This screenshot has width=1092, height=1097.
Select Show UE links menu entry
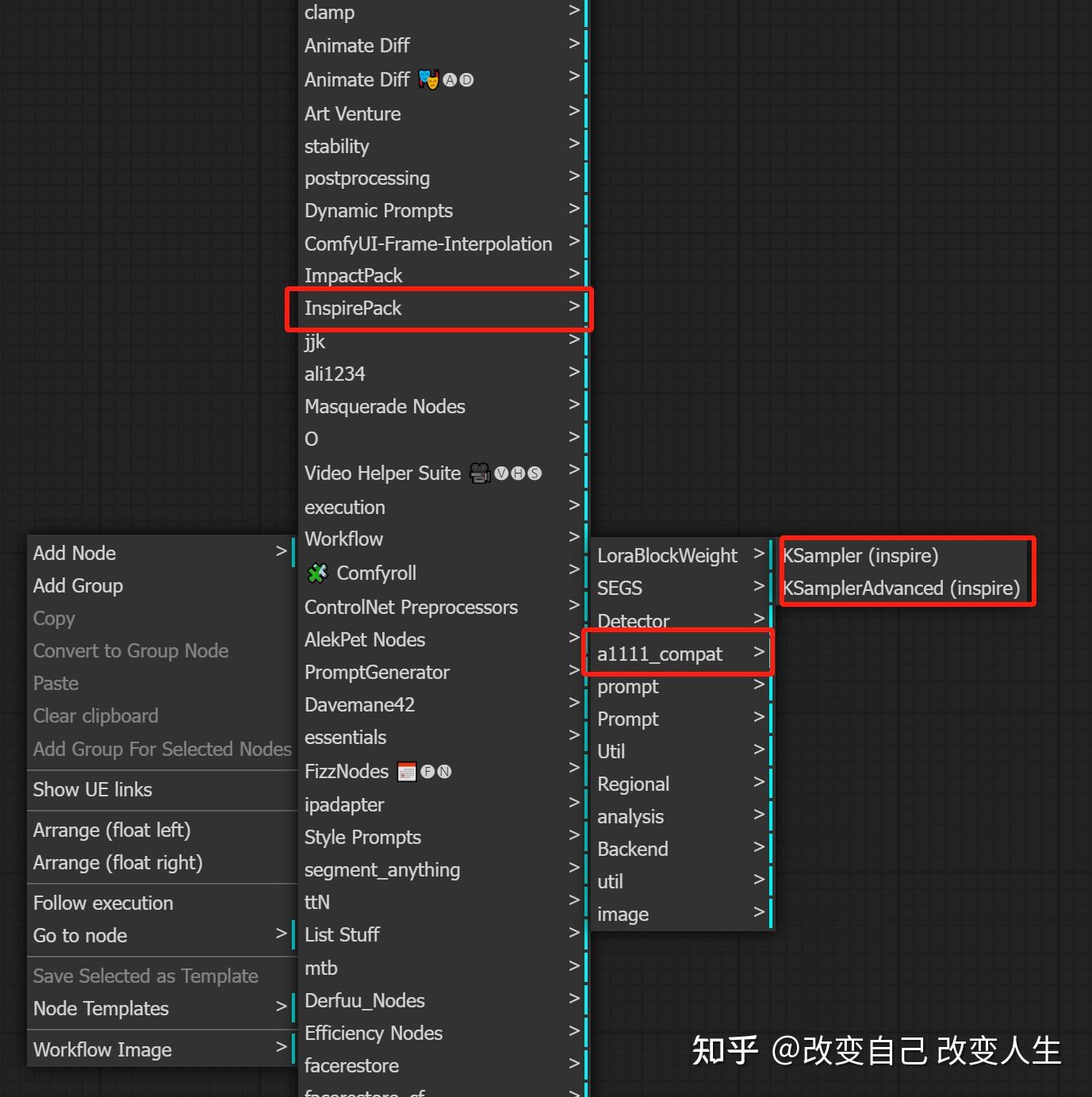[161, 789]
